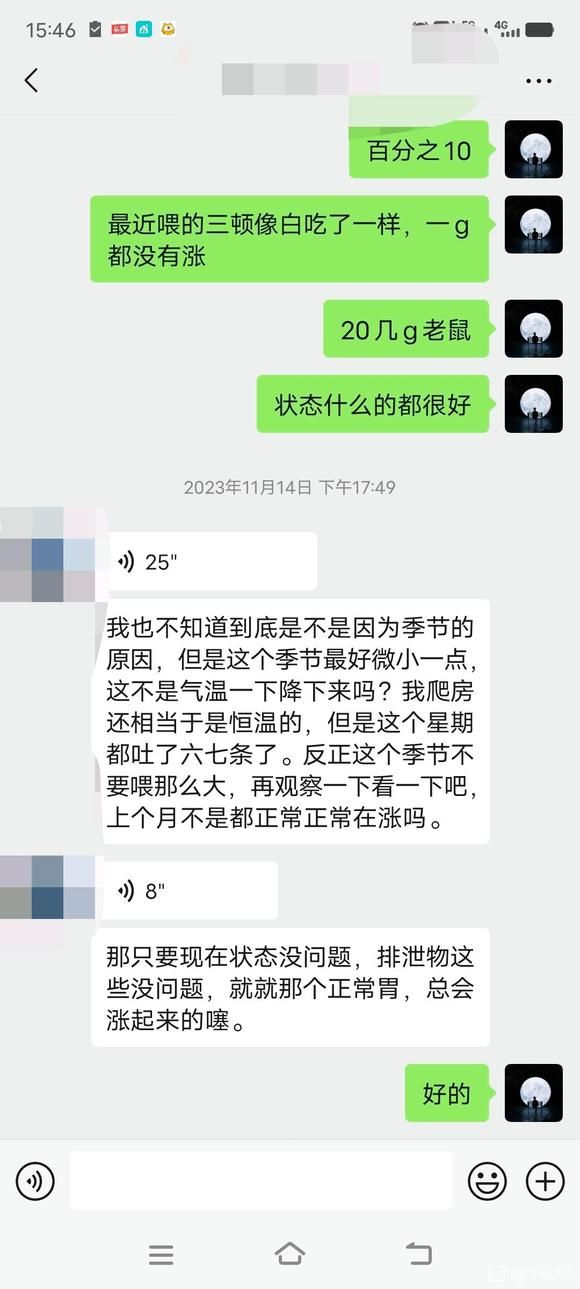The height and width of the screenshot is (1289, 580).
Task: Open the plus attachments menu
Action: 545,1181
